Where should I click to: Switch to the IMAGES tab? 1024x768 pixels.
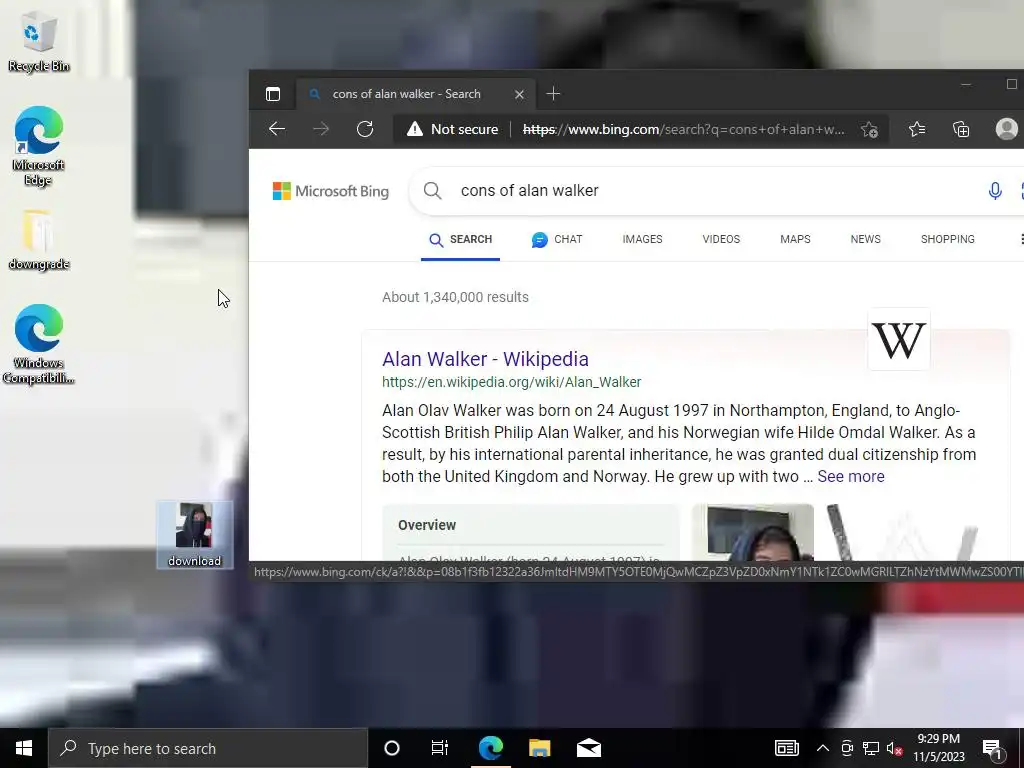(x=642, y=240)
